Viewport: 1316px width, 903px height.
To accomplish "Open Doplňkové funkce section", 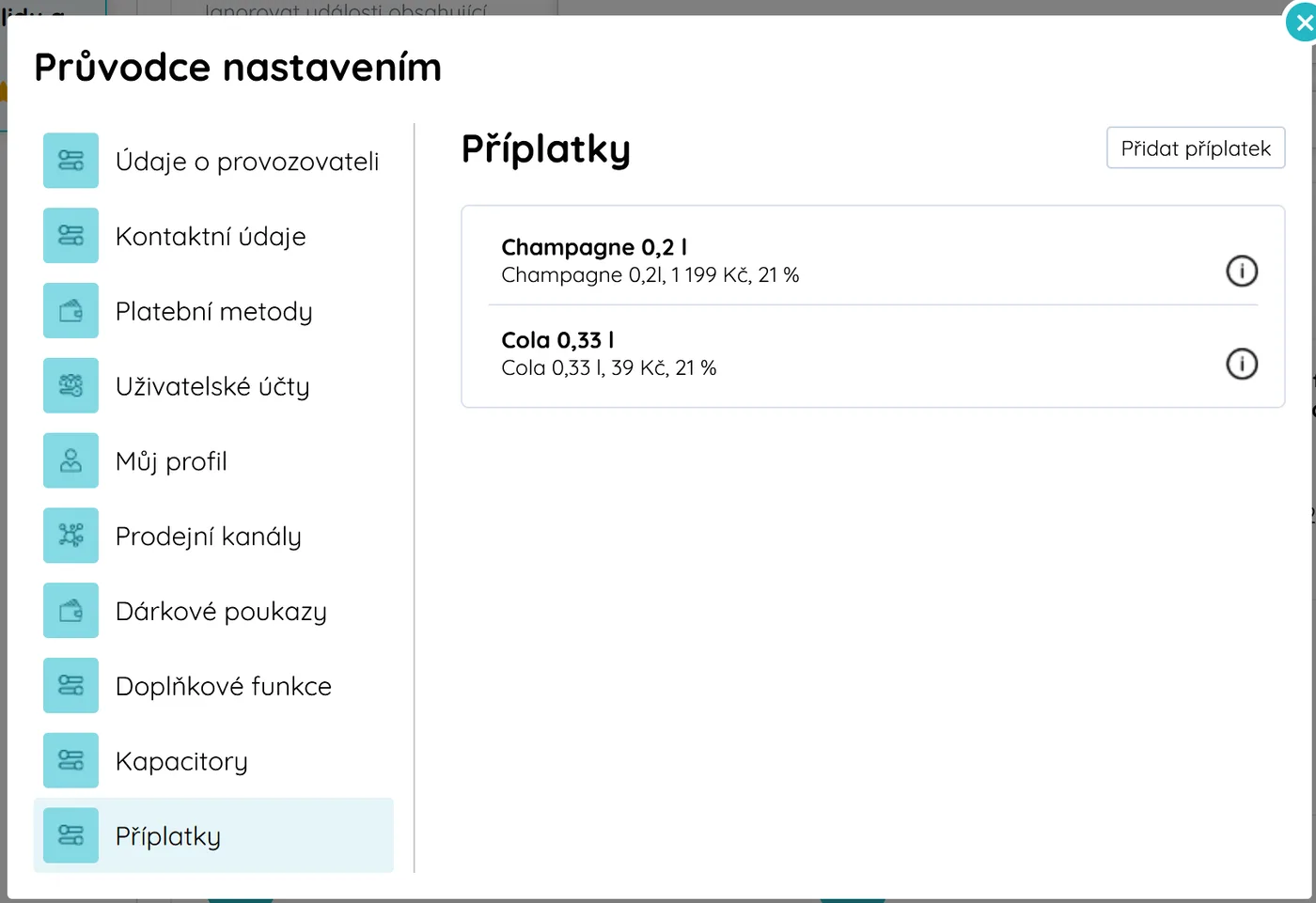I will (x=224, y=686).
